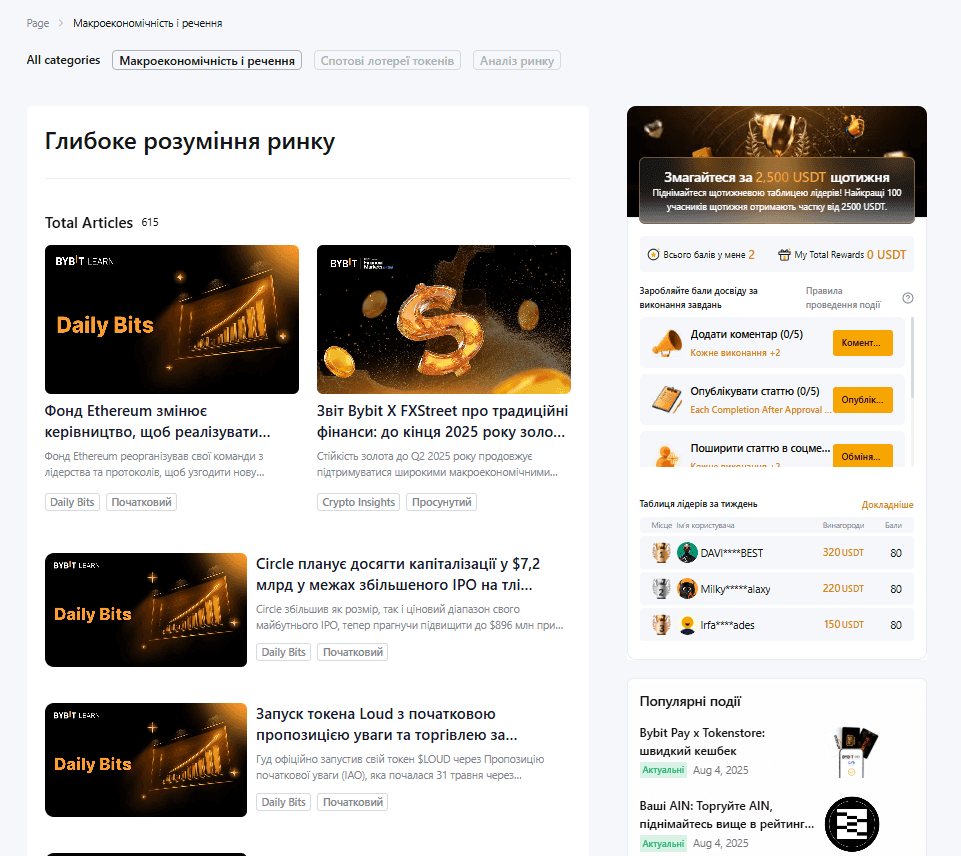Click Актуальні badge under Bybit Pay event
961x856 pixels.
click(663, 770)
